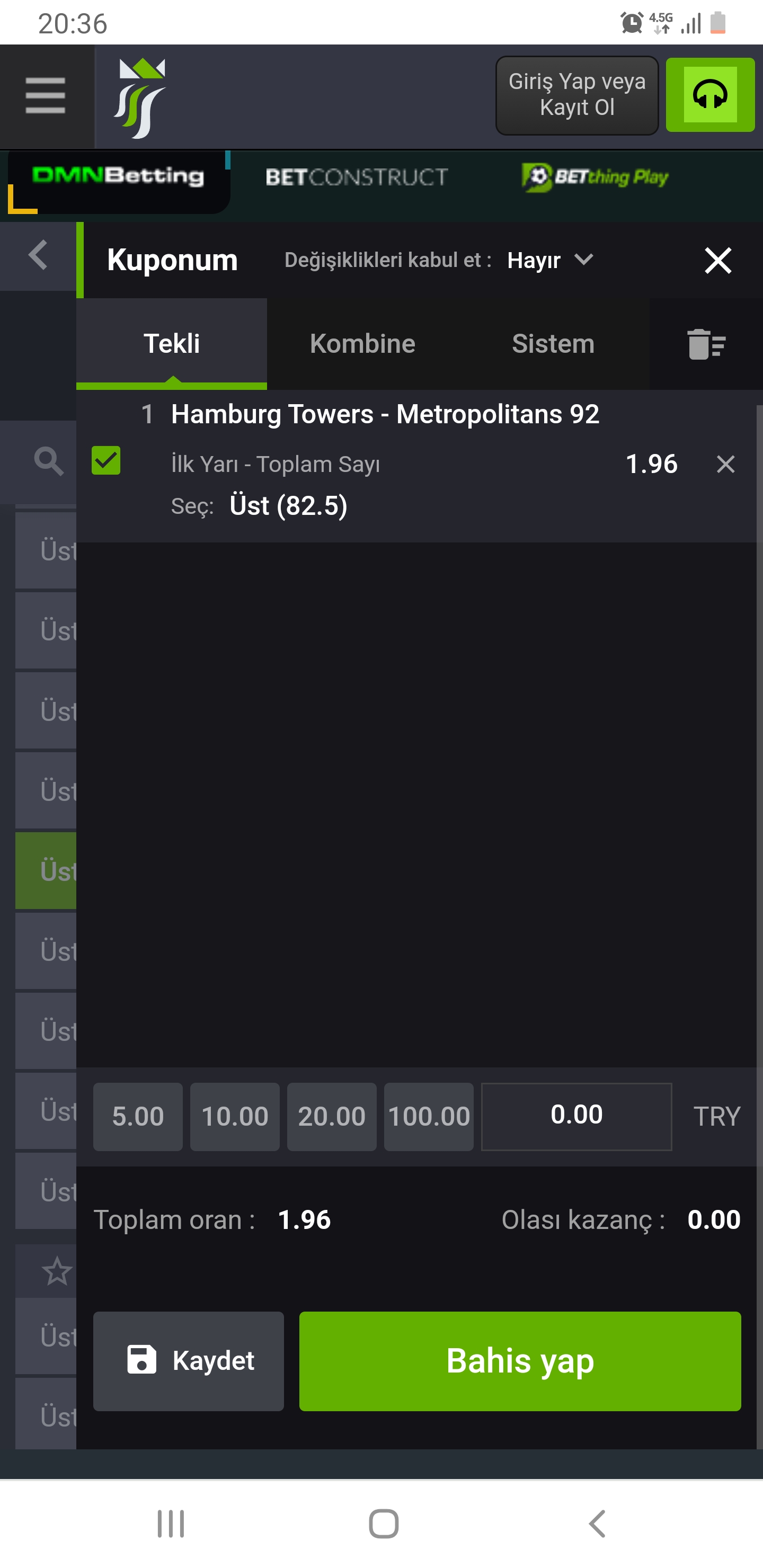Choose the 100.00 quick stake button

coord(429,1117)
